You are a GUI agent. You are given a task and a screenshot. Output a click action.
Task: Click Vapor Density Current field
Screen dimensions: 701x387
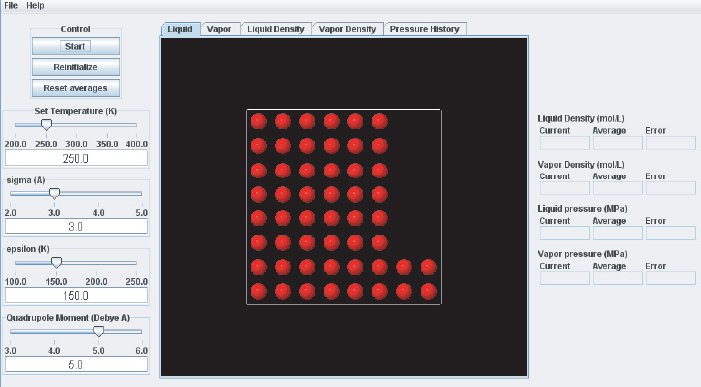click(565, 188)
